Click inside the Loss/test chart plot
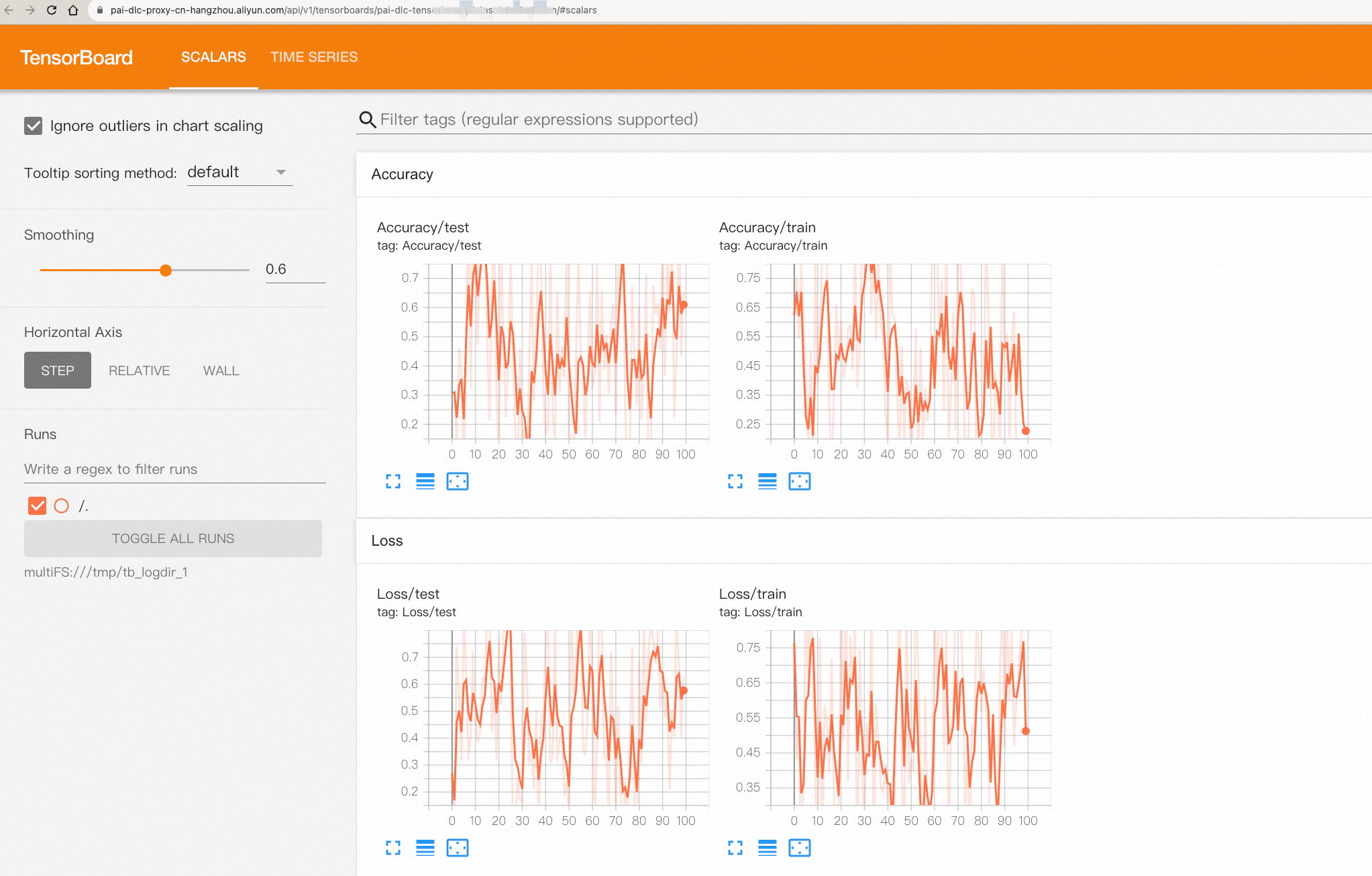Image resolution: width=1372 pixels, height=876 pixels. click(x=569, y=718)
